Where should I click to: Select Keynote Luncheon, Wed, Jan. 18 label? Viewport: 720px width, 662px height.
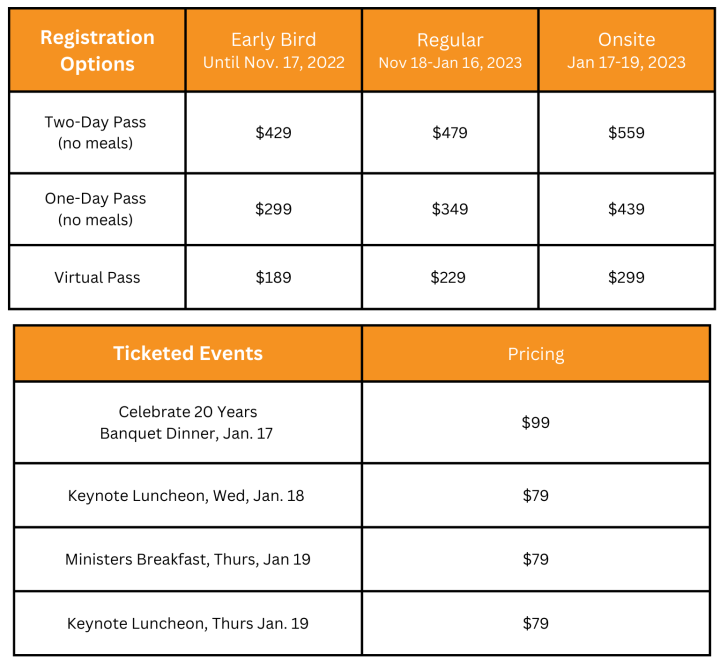(188, 495)
